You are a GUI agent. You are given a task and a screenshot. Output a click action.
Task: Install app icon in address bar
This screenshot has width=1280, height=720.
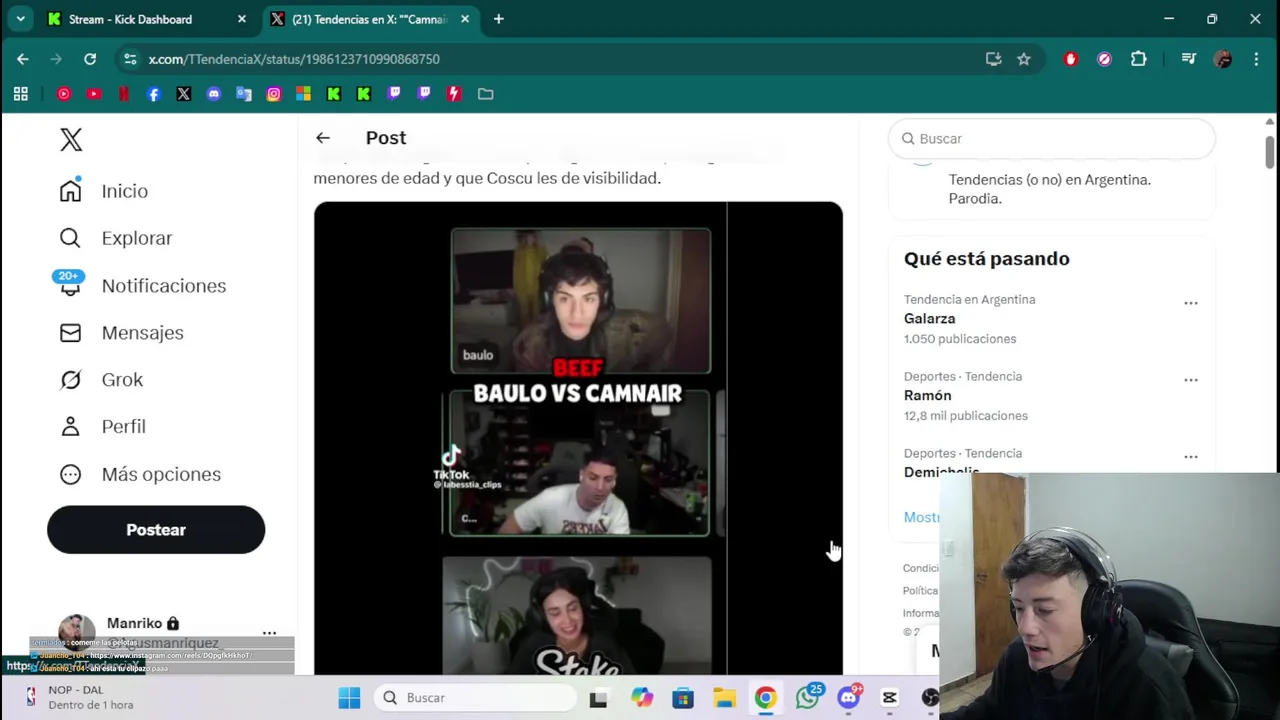click(x=993, y=59)
